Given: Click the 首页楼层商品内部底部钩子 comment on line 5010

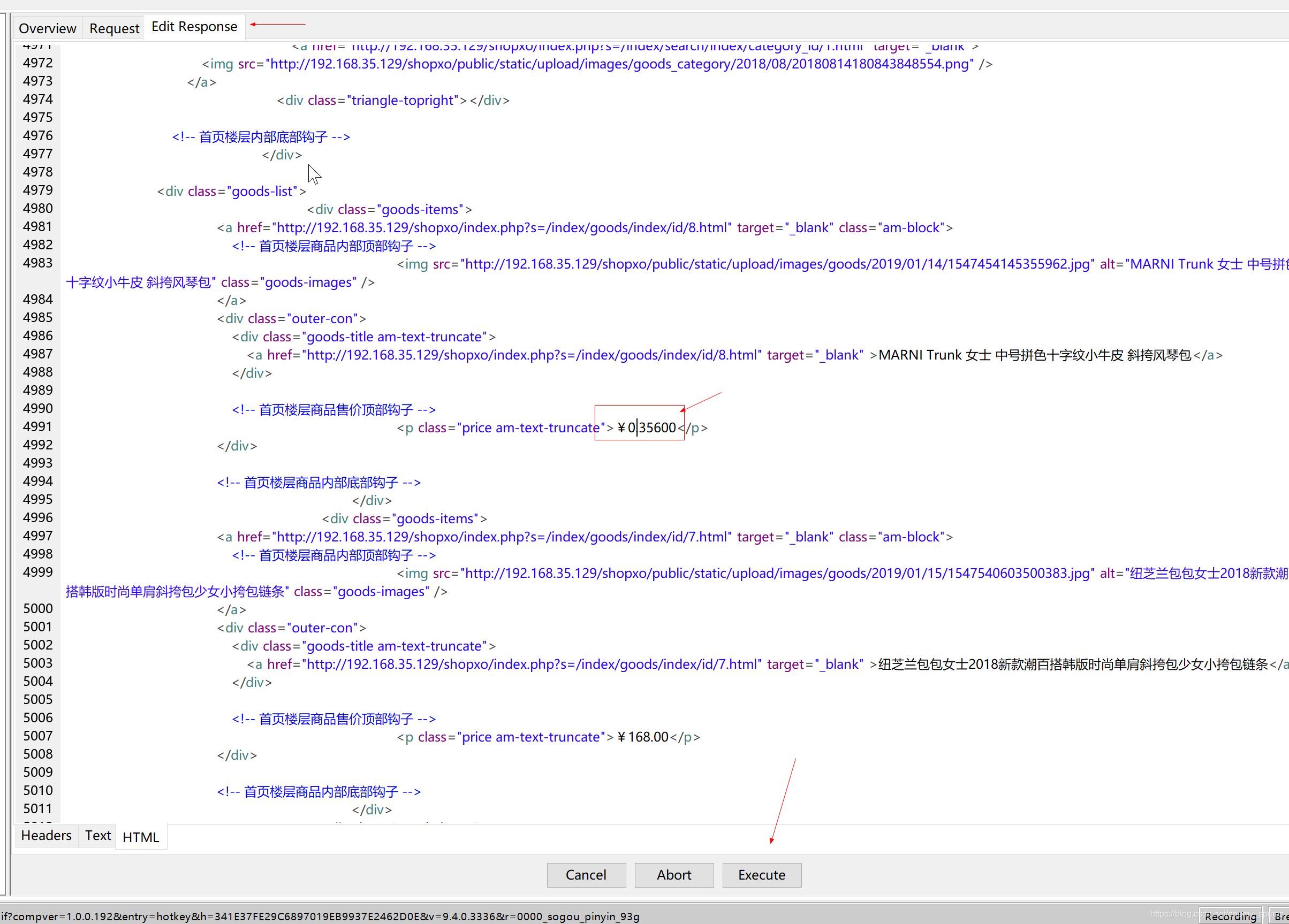Looking at the screenshot, I should 319,791.
